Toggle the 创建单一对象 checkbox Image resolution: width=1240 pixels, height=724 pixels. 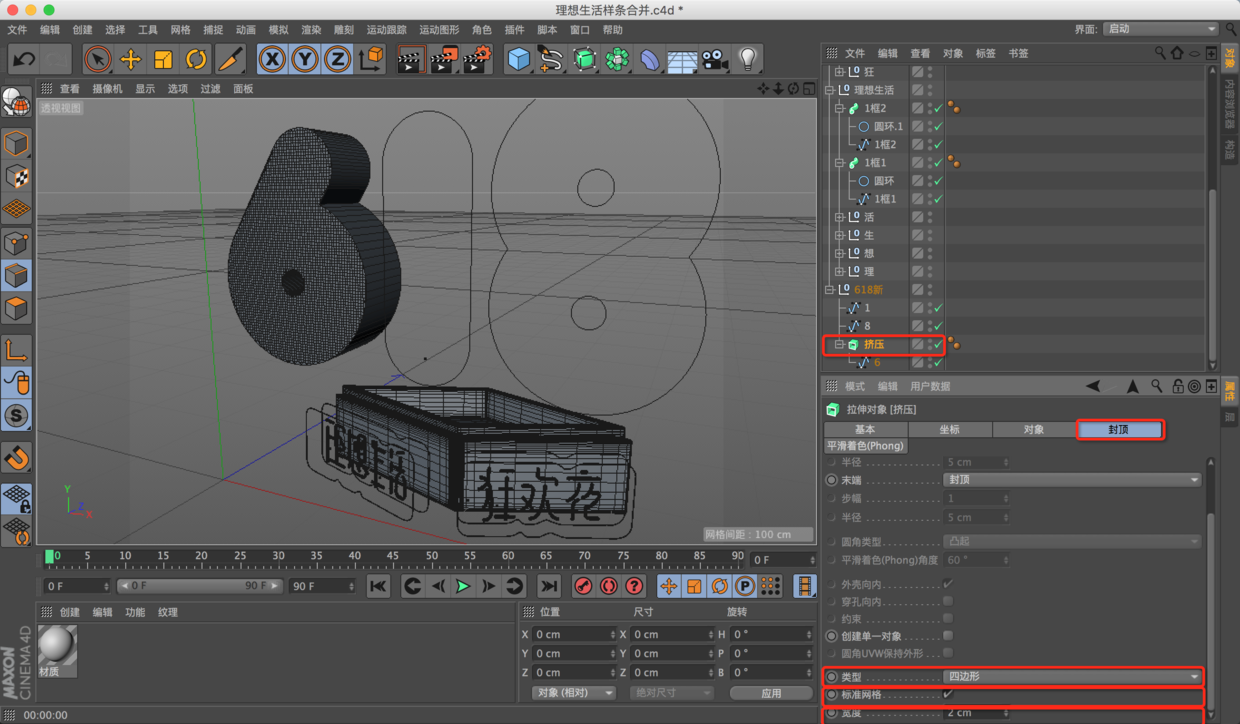point(948,636)
